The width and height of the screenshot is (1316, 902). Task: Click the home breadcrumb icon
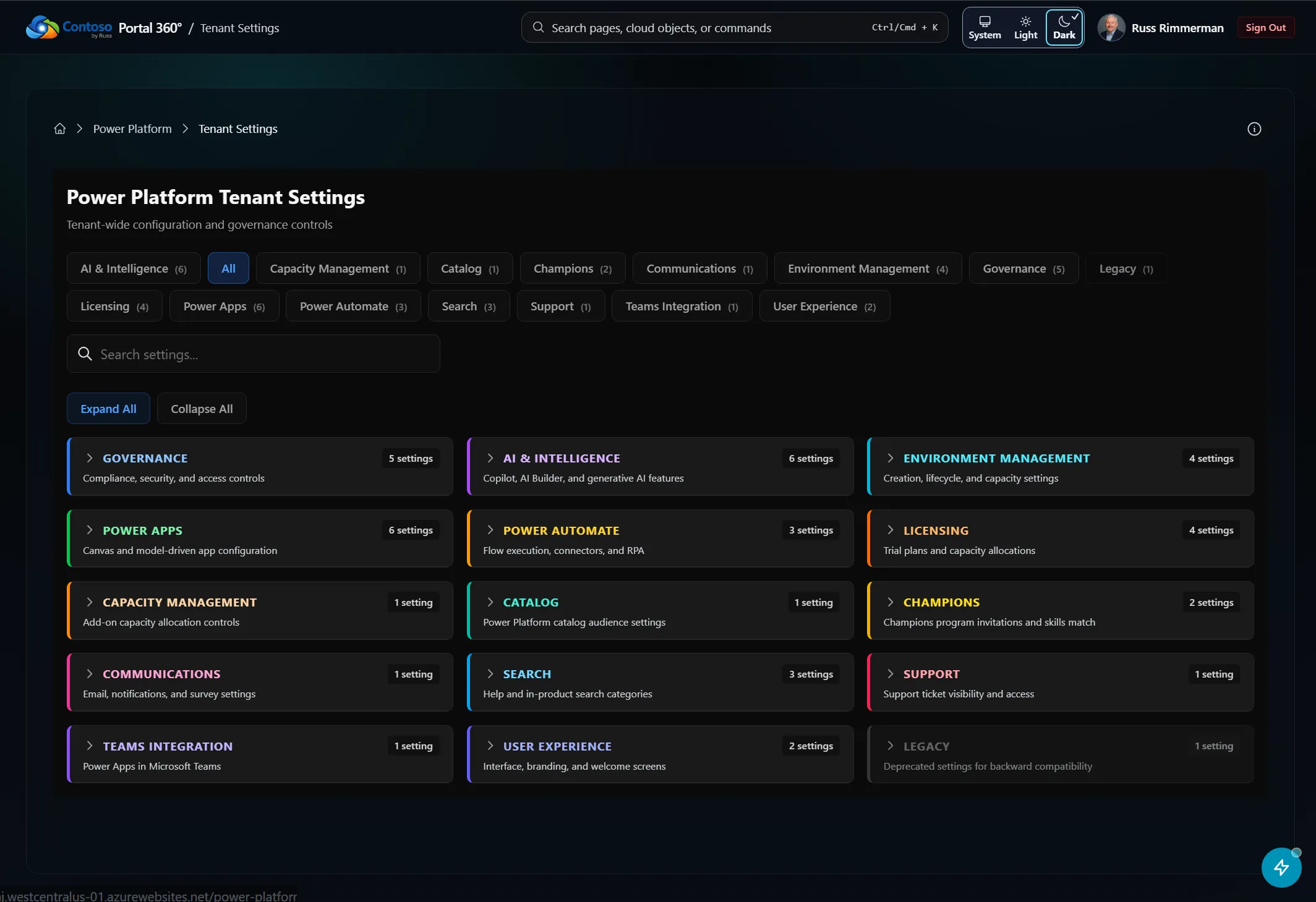point(59,129)
